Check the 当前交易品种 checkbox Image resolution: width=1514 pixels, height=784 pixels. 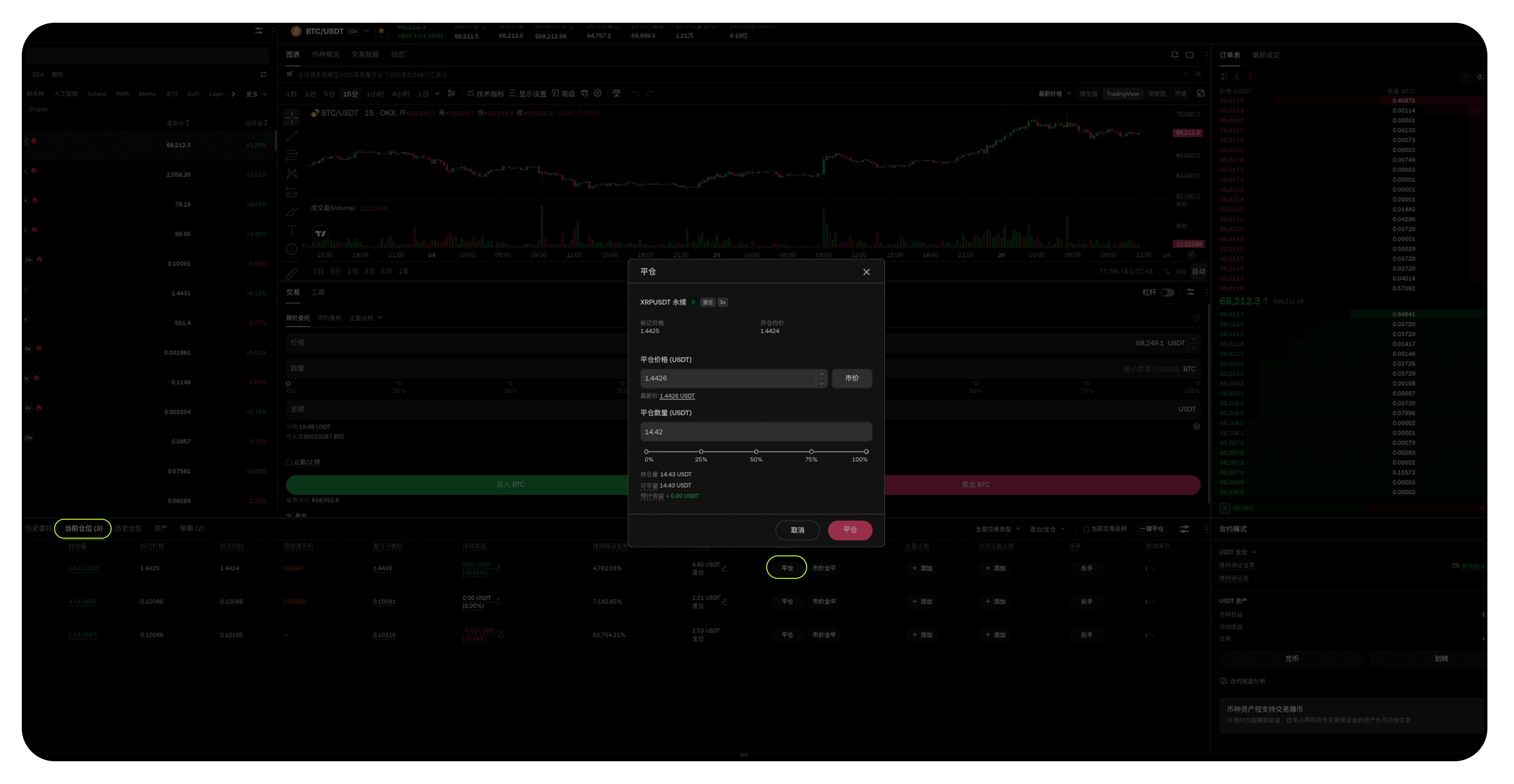[x=1086, y=529]
